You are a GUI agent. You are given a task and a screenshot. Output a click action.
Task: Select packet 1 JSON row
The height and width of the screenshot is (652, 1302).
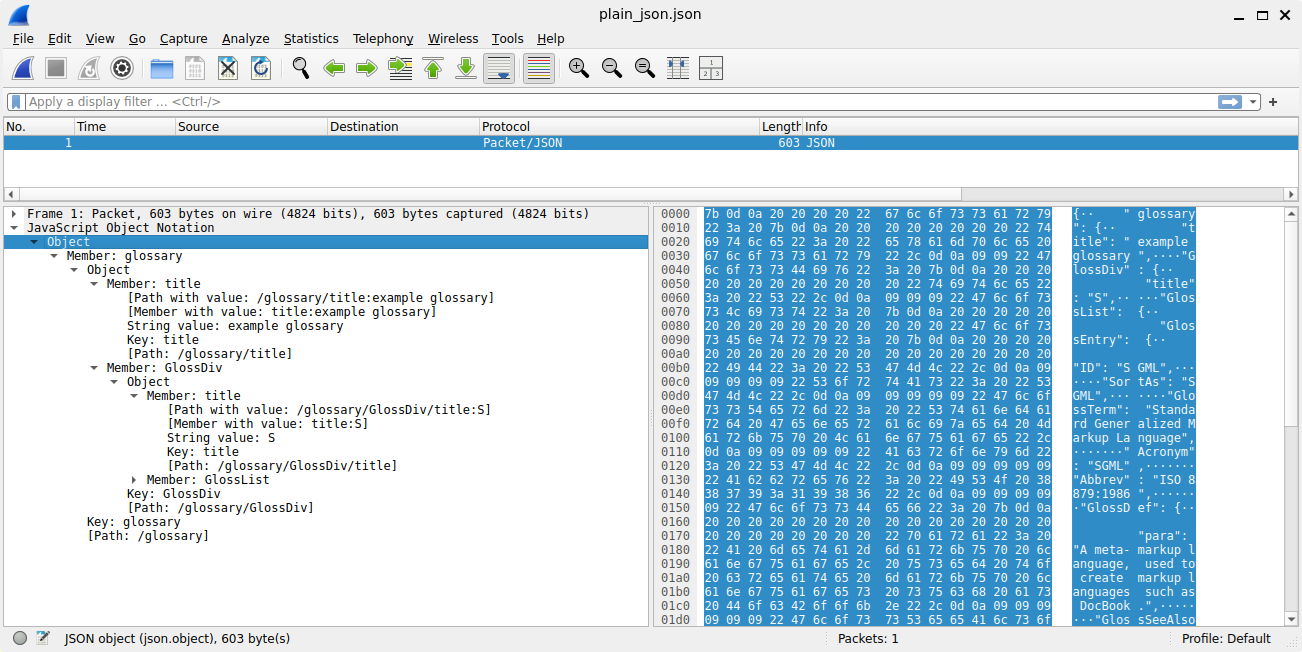651,143
